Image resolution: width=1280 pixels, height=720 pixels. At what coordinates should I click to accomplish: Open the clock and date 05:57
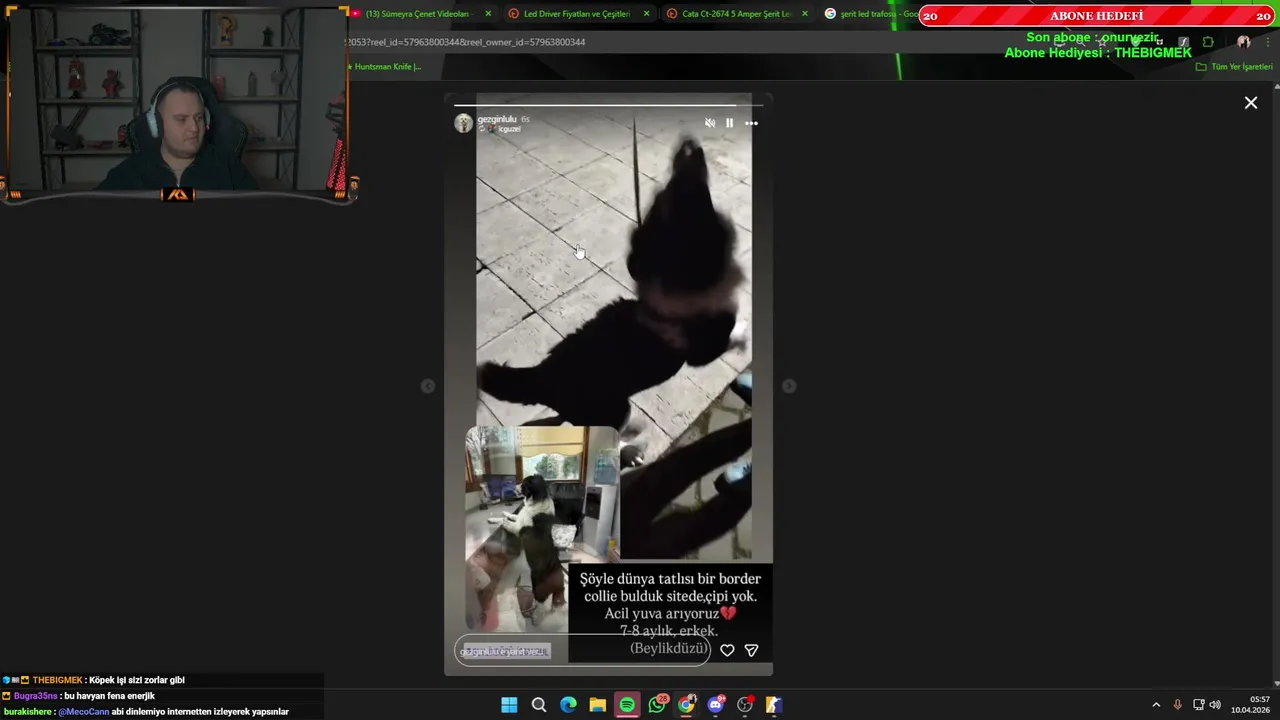coord(1250,705)
